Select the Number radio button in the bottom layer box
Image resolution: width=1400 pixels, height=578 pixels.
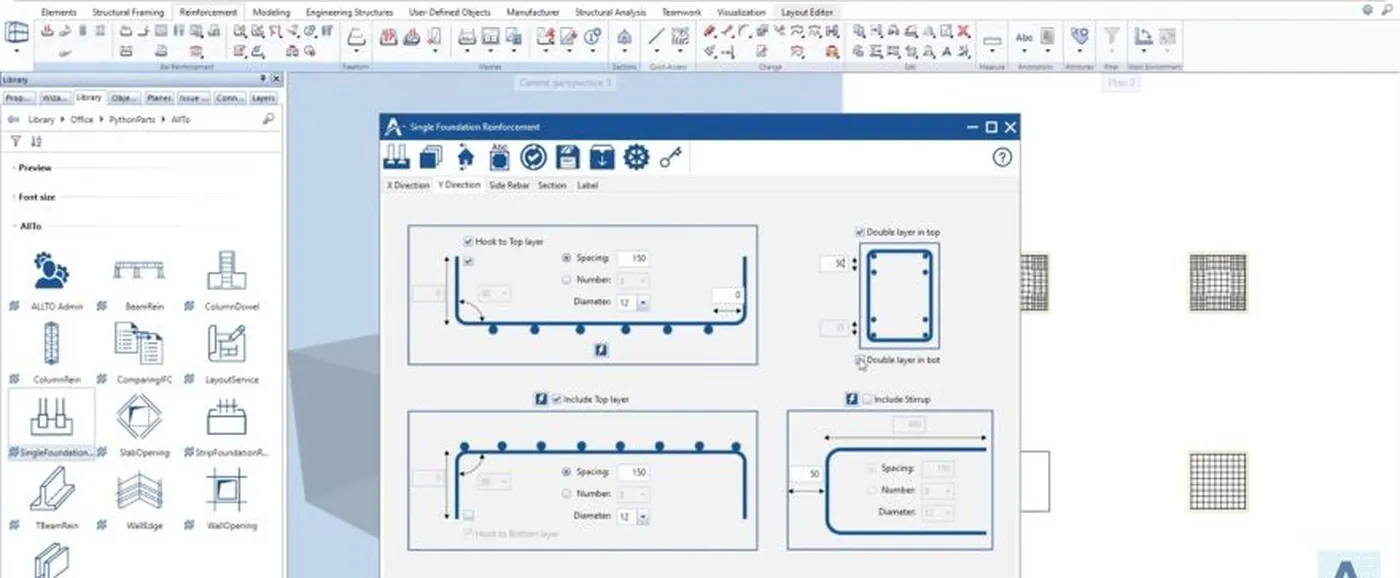click(x=567, y=280)
